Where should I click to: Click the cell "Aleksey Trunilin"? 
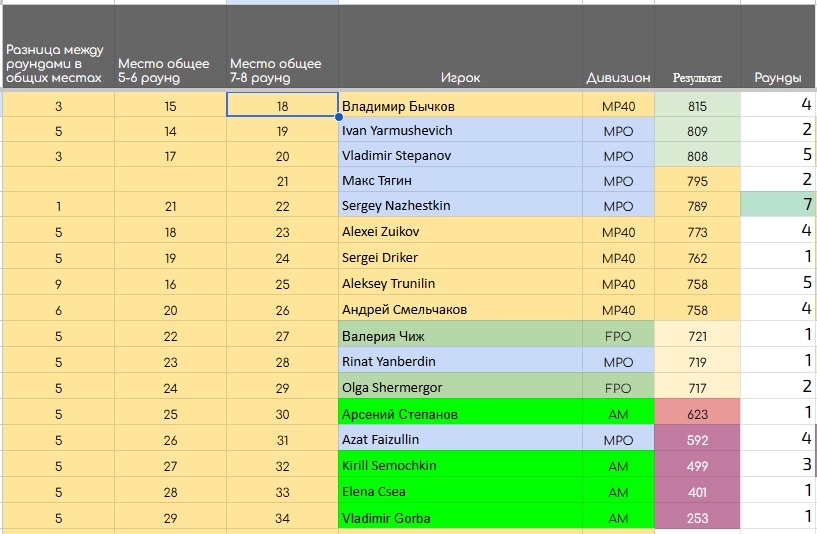tap(460, 282)
